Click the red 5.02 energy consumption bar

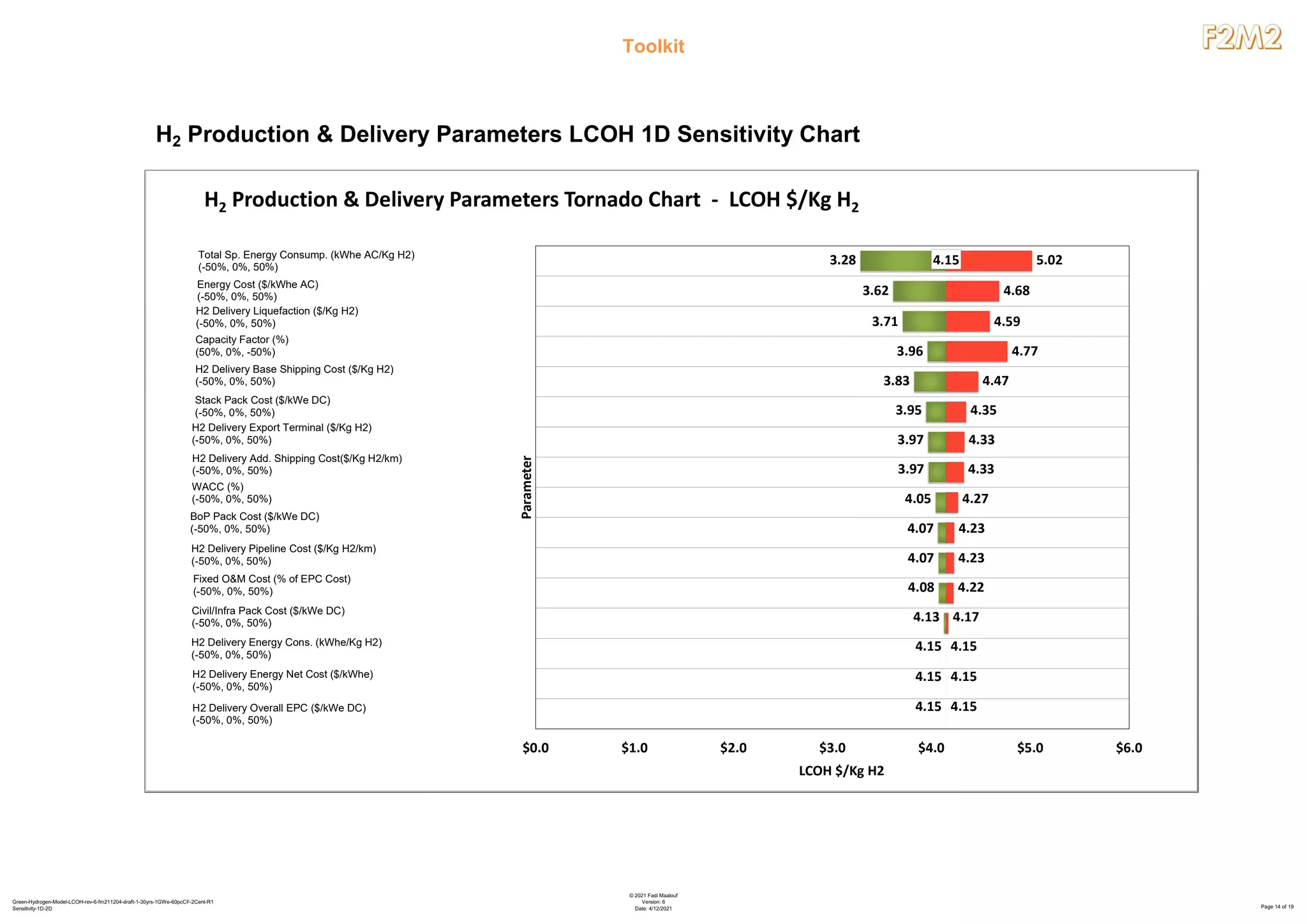pyautogui.click(x=997, y=260)
